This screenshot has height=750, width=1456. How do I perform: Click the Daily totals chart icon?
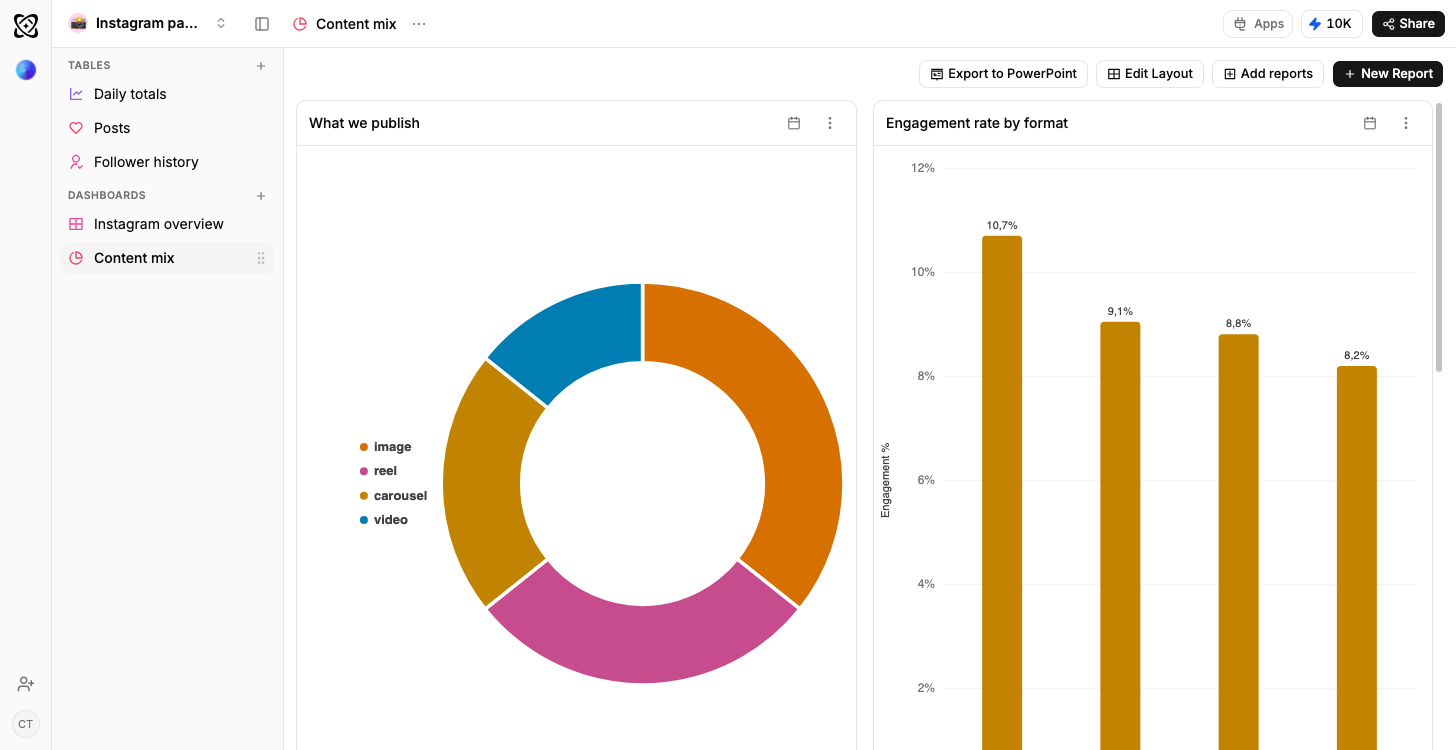tap(76, 94)
